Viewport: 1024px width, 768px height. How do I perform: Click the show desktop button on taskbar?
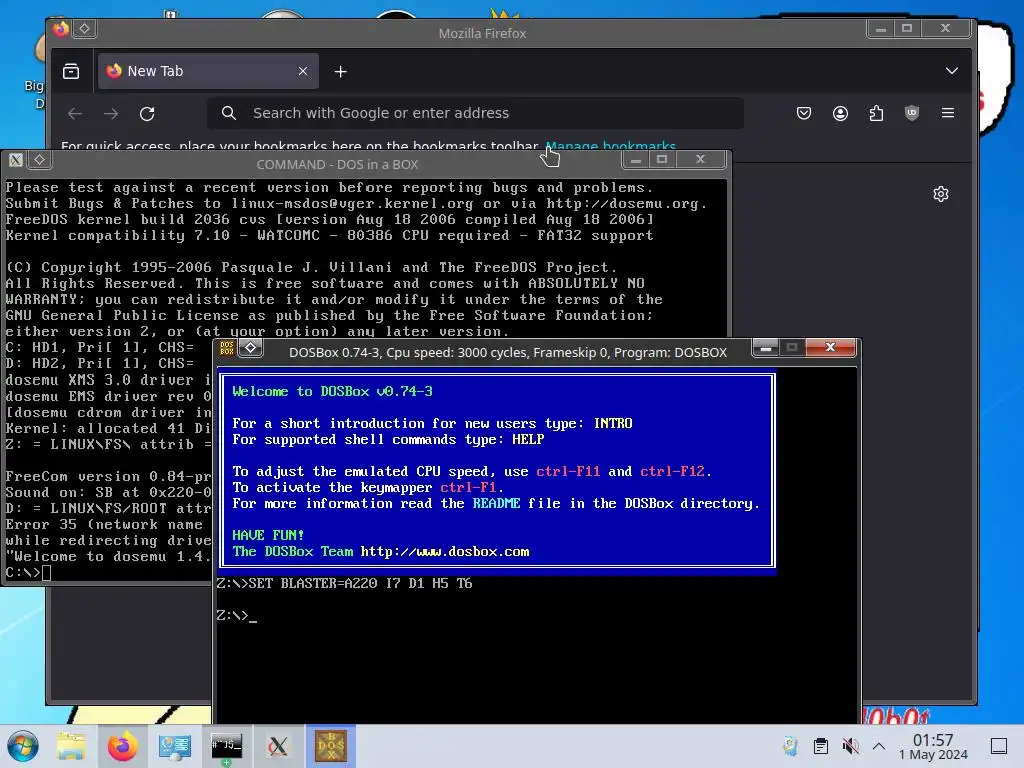click(x=999, y=746)
